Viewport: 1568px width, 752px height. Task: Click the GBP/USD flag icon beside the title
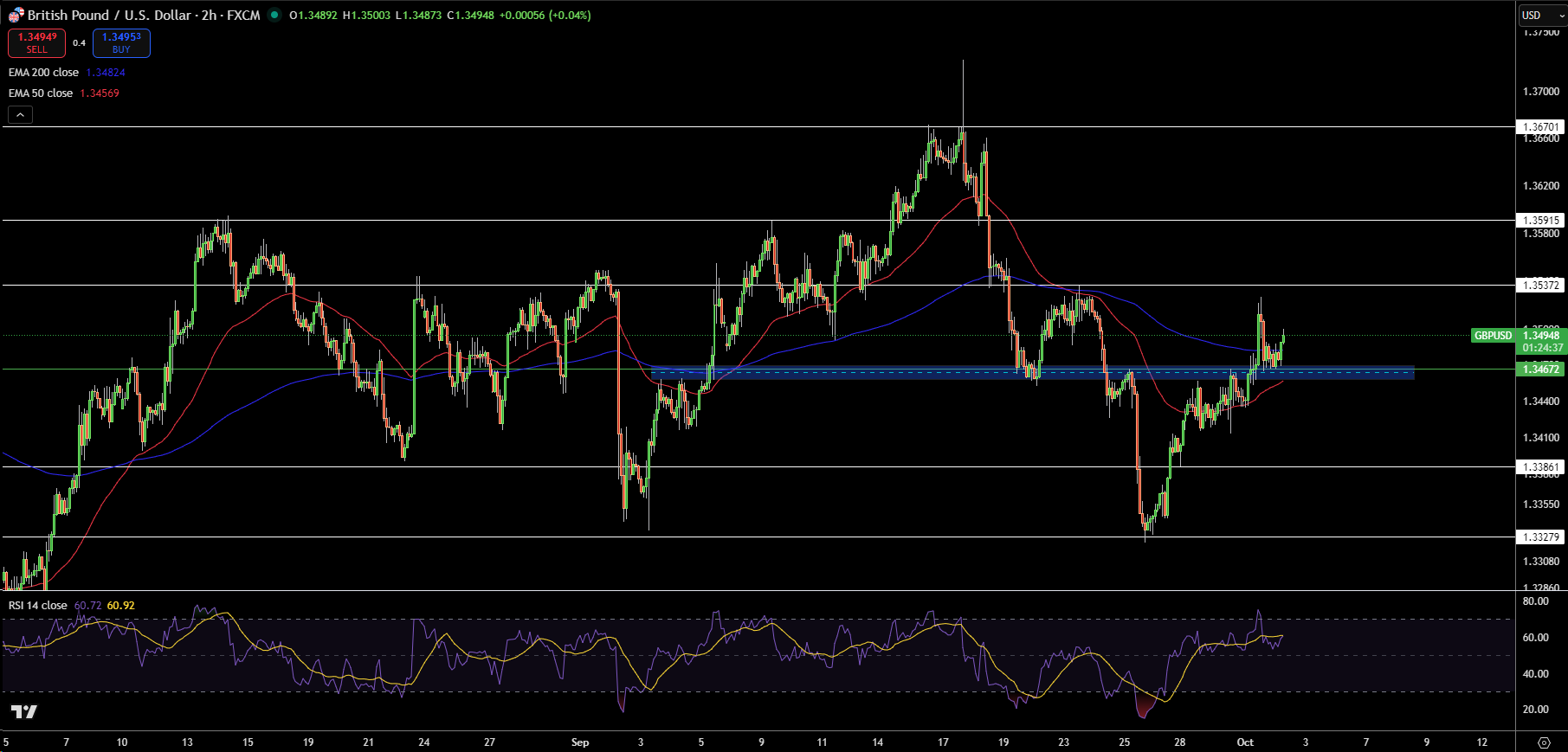click(16, 15)
